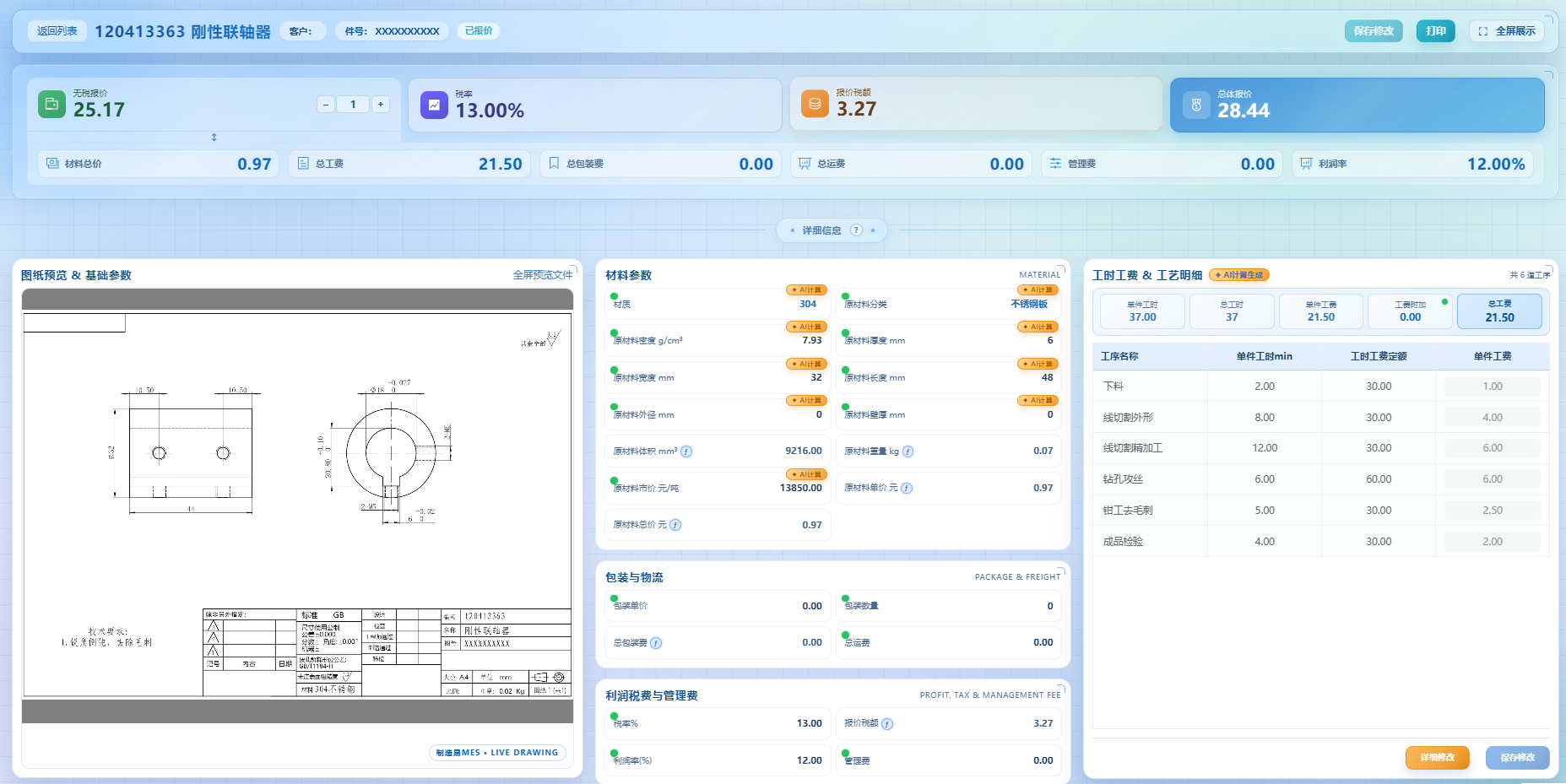This screenshot has height=784, width=1566.
Task: Click the 税率% value 13.00 field
Action: click(x=809, y=723)
